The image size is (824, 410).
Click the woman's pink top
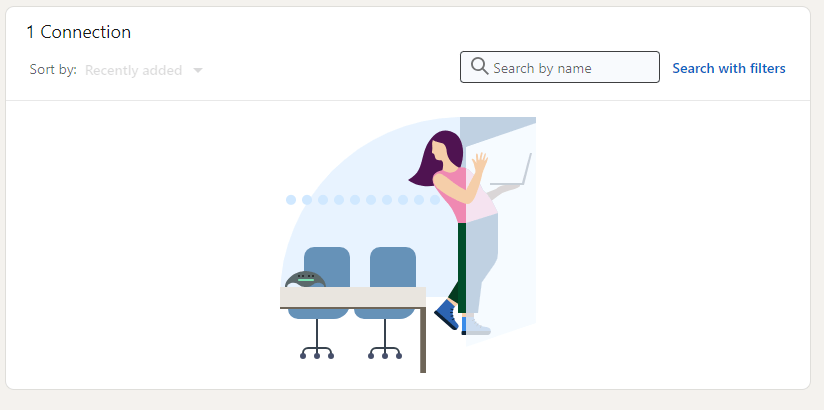(x=457, y=194)
